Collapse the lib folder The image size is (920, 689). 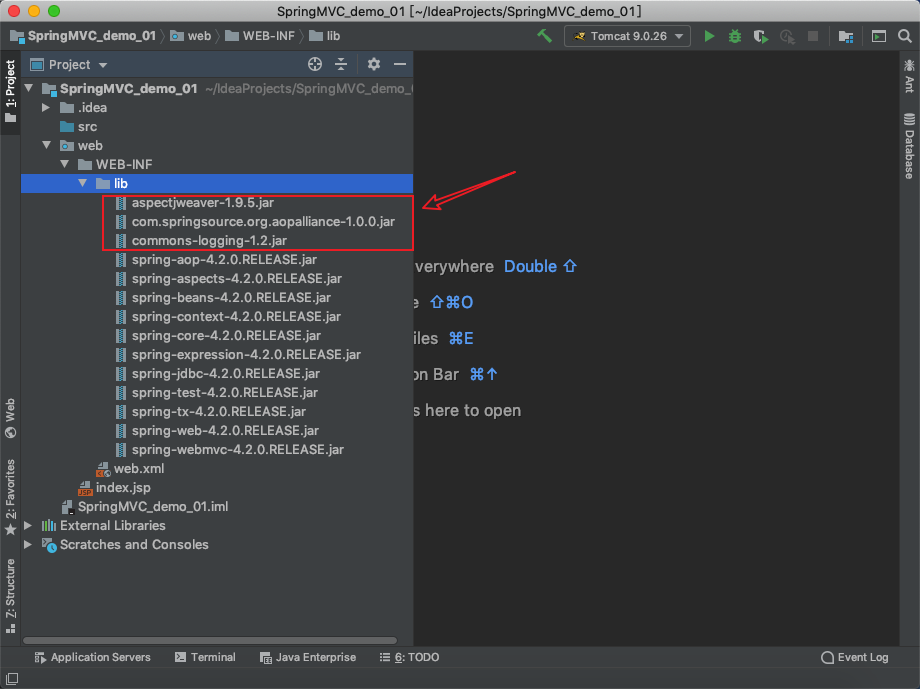point(83,183)
